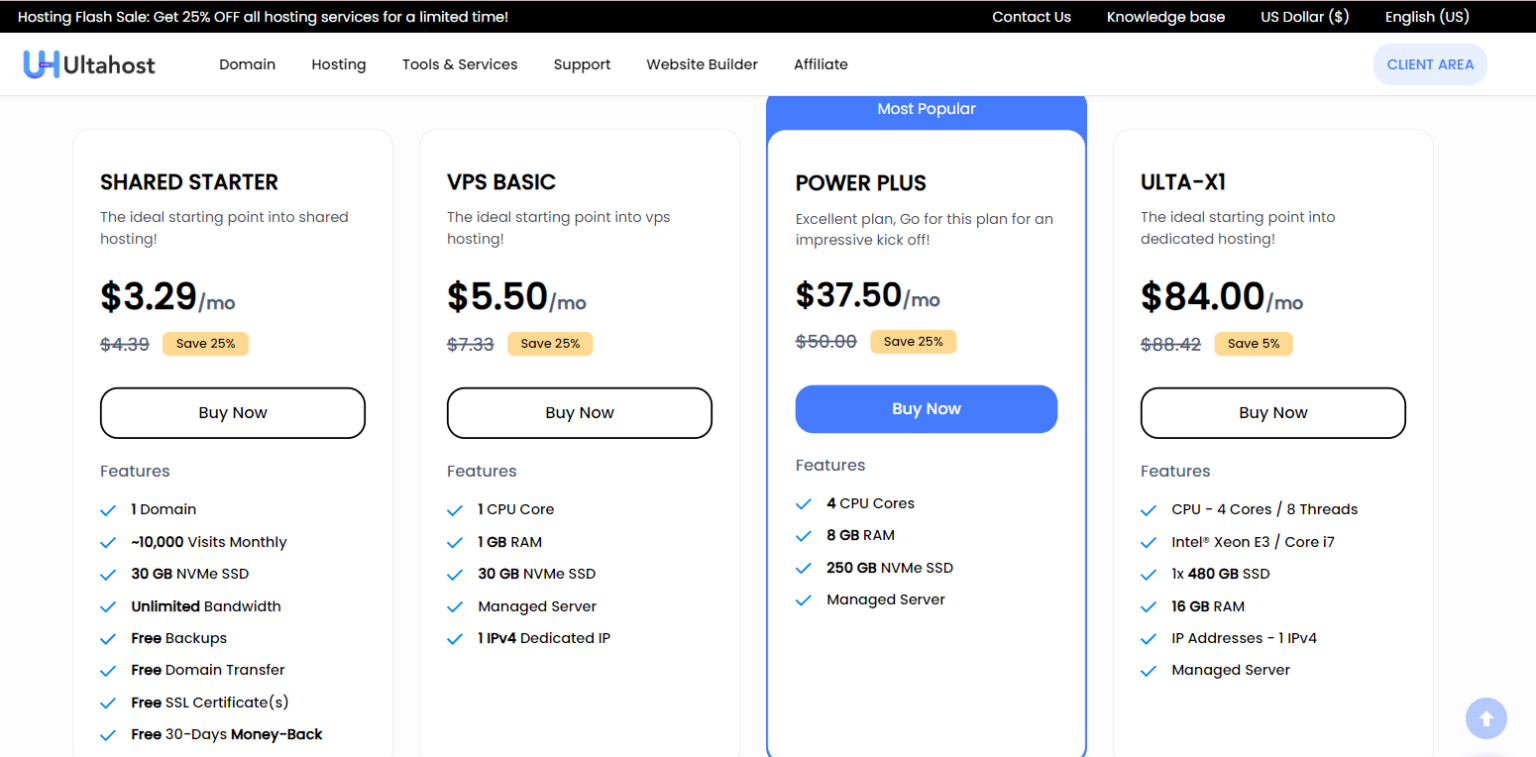This screenshot has height=757, width=1536.
Task: Open the Hosting menu
Action: (338, 64)
